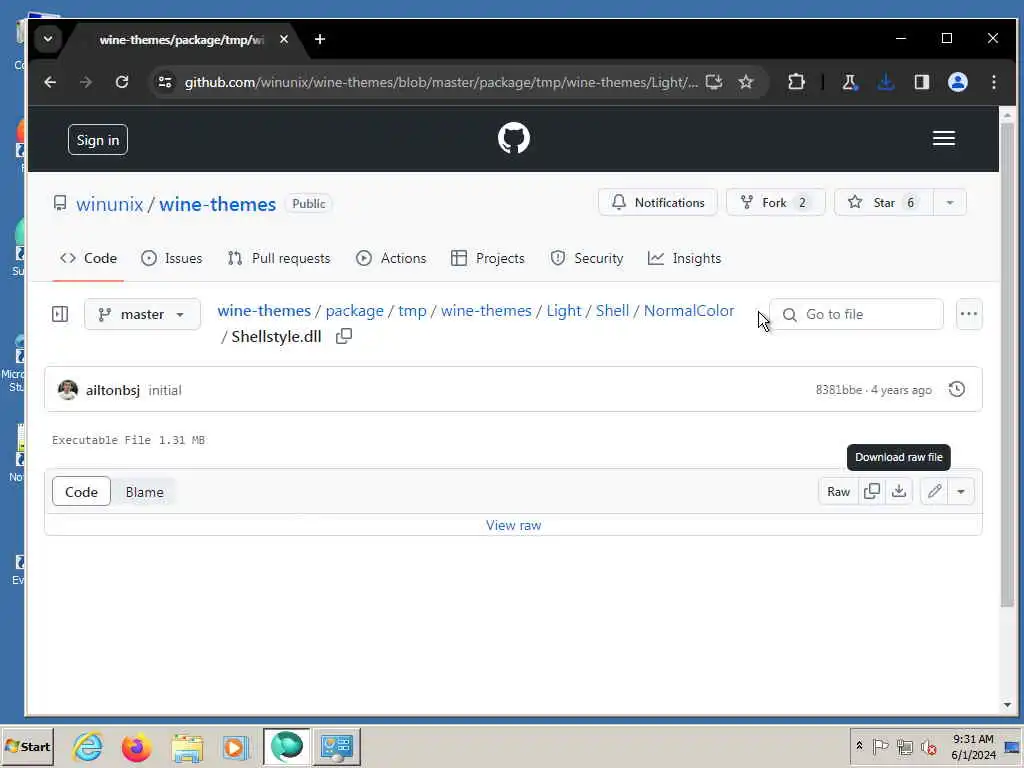
Task: Expand the file tree side panel
Action: coord(60,314)
